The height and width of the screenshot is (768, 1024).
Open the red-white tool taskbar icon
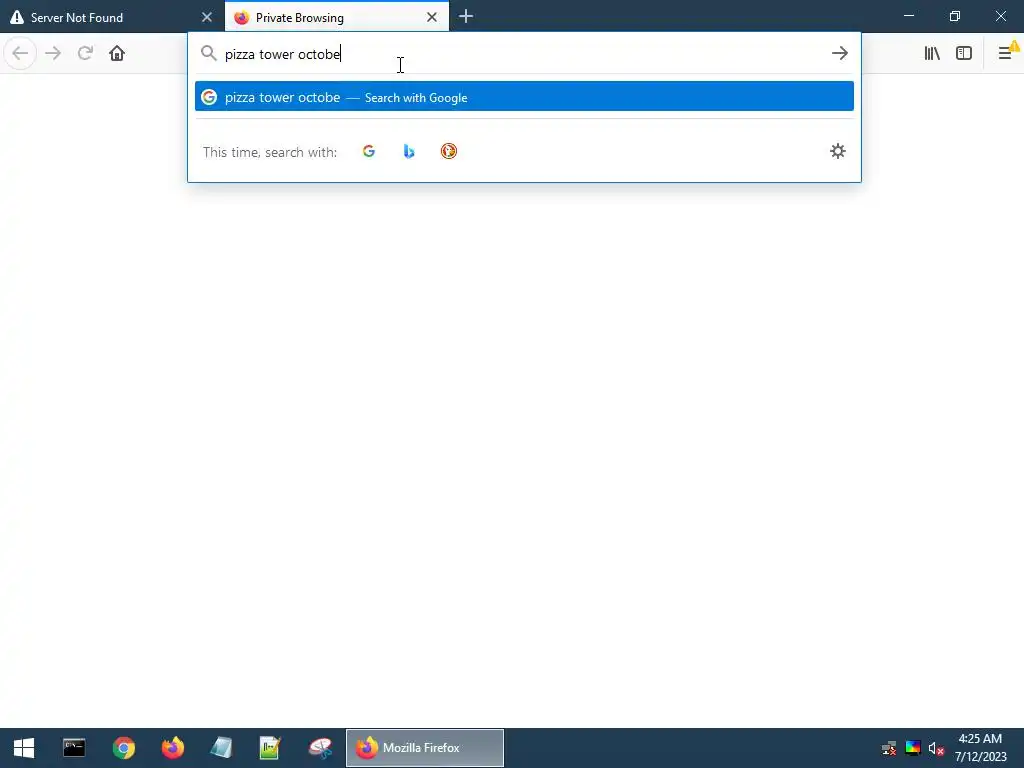coord(320,748)
